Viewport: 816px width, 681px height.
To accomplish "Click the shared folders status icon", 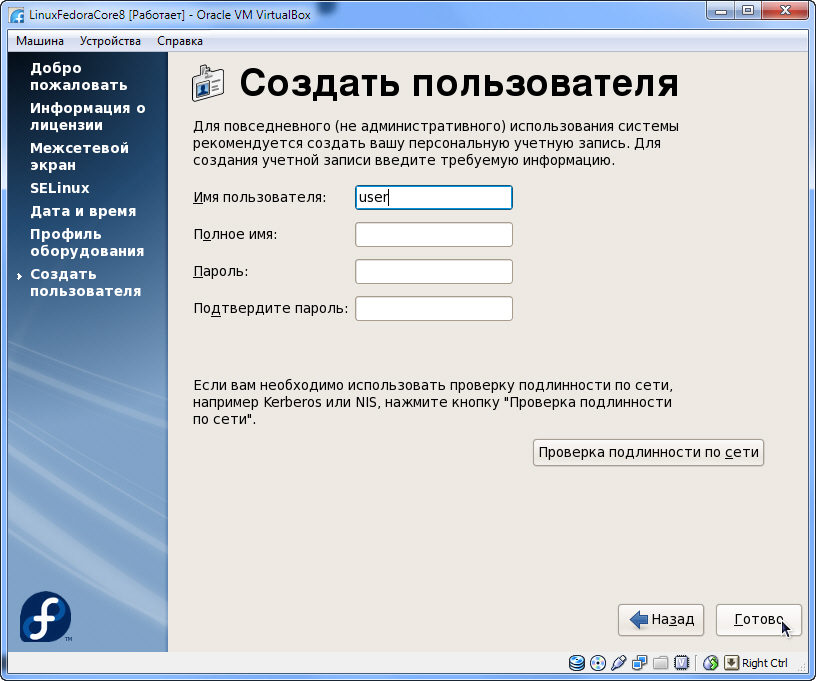I will point(660,663).
